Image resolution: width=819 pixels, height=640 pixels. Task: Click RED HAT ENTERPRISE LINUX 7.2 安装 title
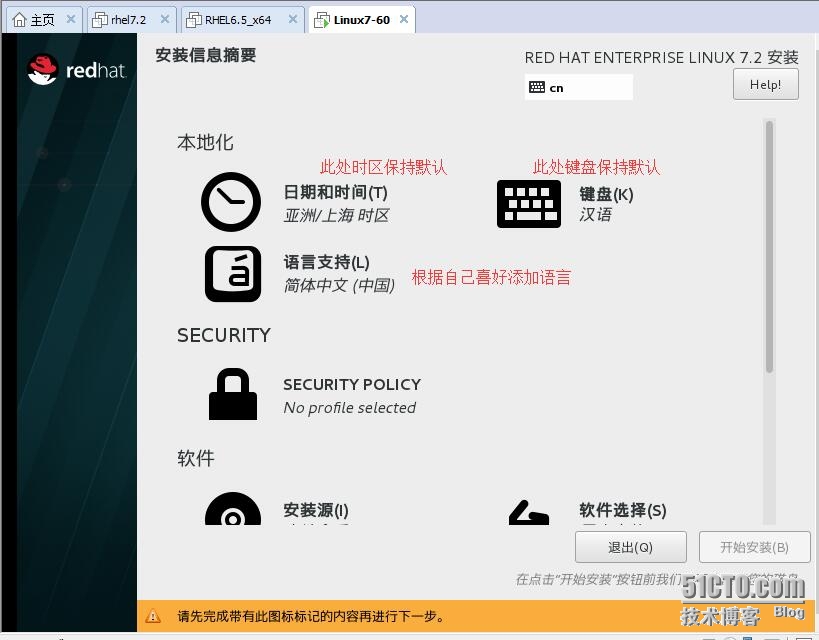[662, 57]
